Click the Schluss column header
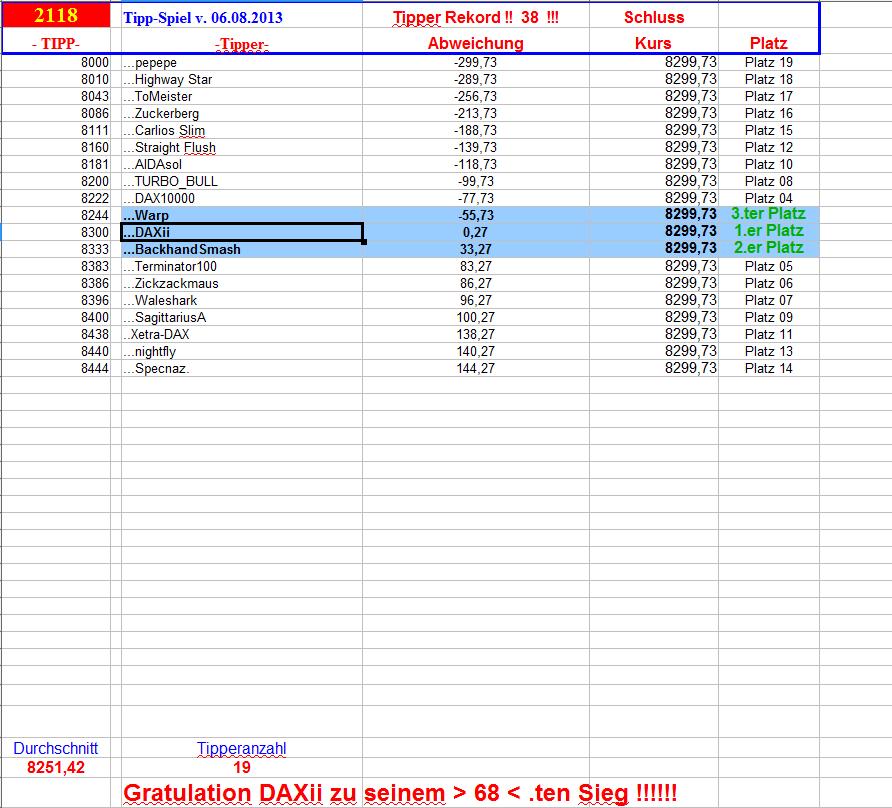This screenshot has width=892, height=808. coord(655,16)
